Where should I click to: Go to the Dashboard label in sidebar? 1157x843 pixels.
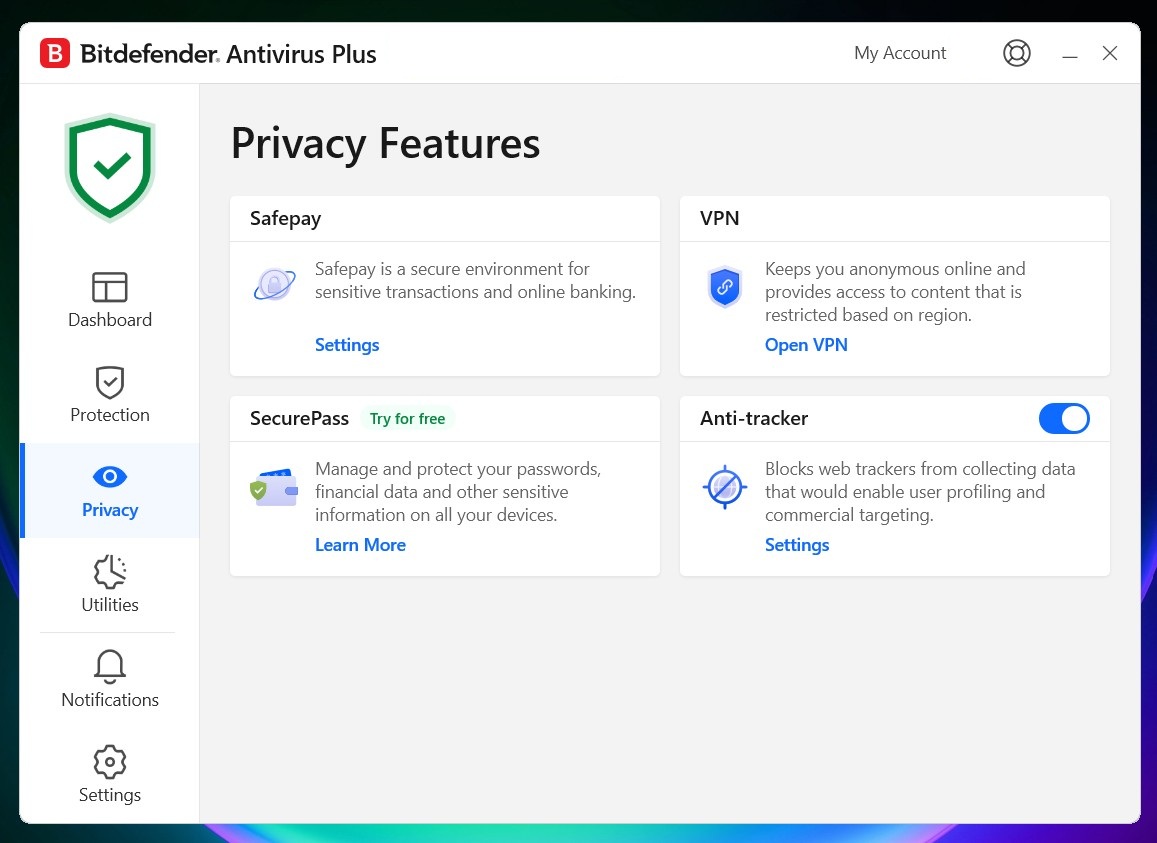110,320
